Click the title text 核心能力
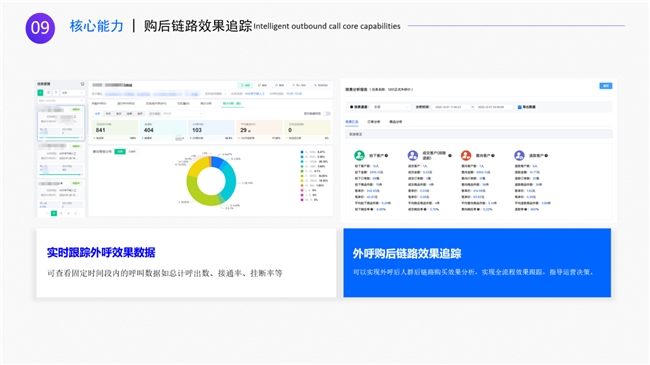The height and width of the screenshot is (365, 650). click(97, 26)
